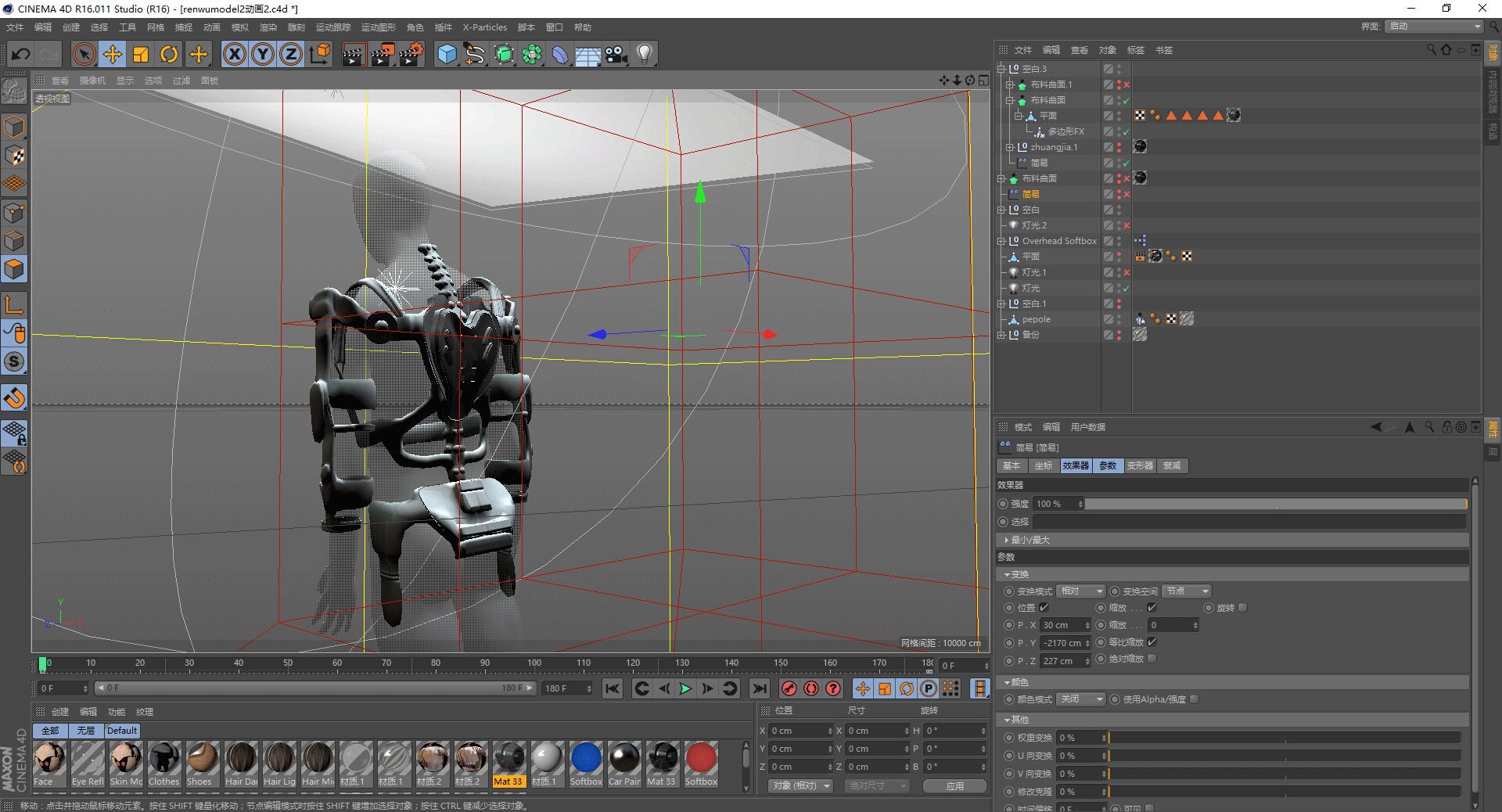1502x812 pixels.
Task: Open the 运动图形 menu
Action: tap(379, 27)
